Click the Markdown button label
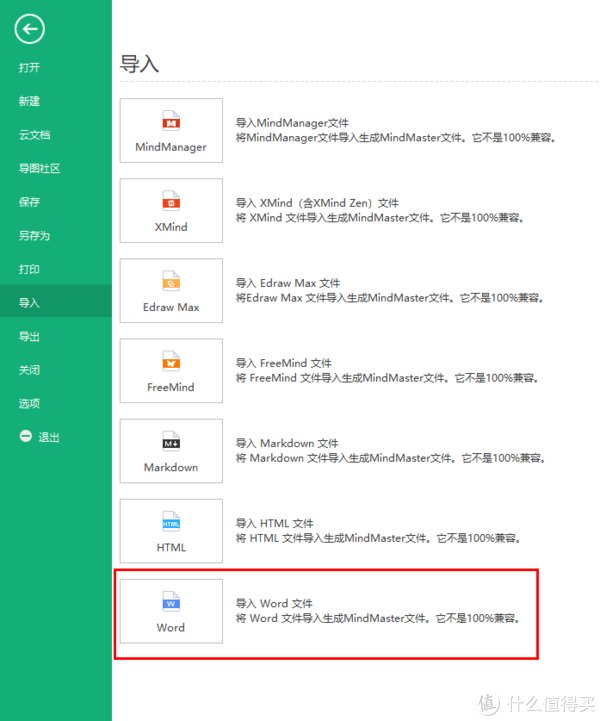The image size is (600, 721). (x=171, y=467)
